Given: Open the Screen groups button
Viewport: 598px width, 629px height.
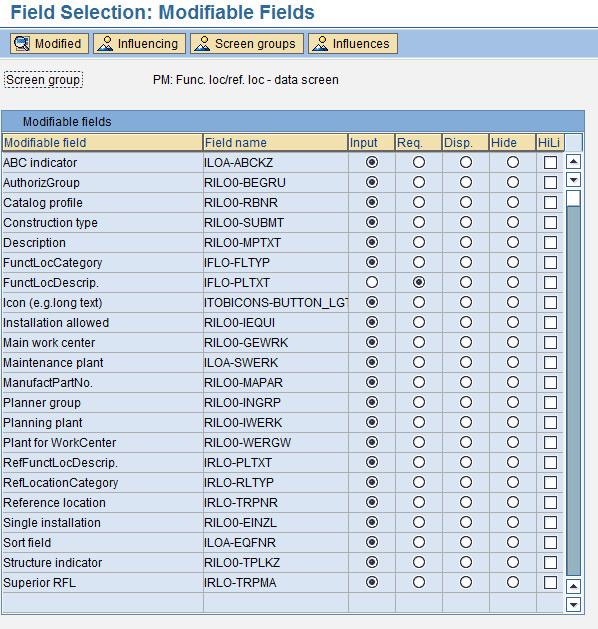Looking at the screenshot, I should (247, 43).
